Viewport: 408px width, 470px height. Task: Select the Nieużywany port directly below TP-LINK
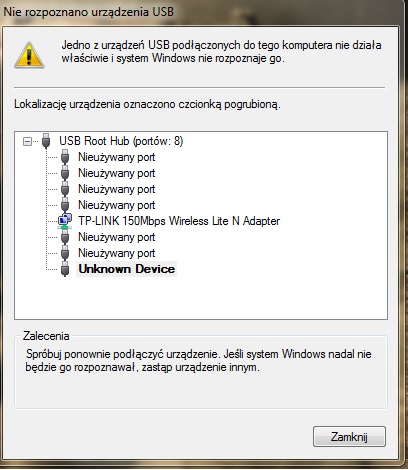click(117, 237)
